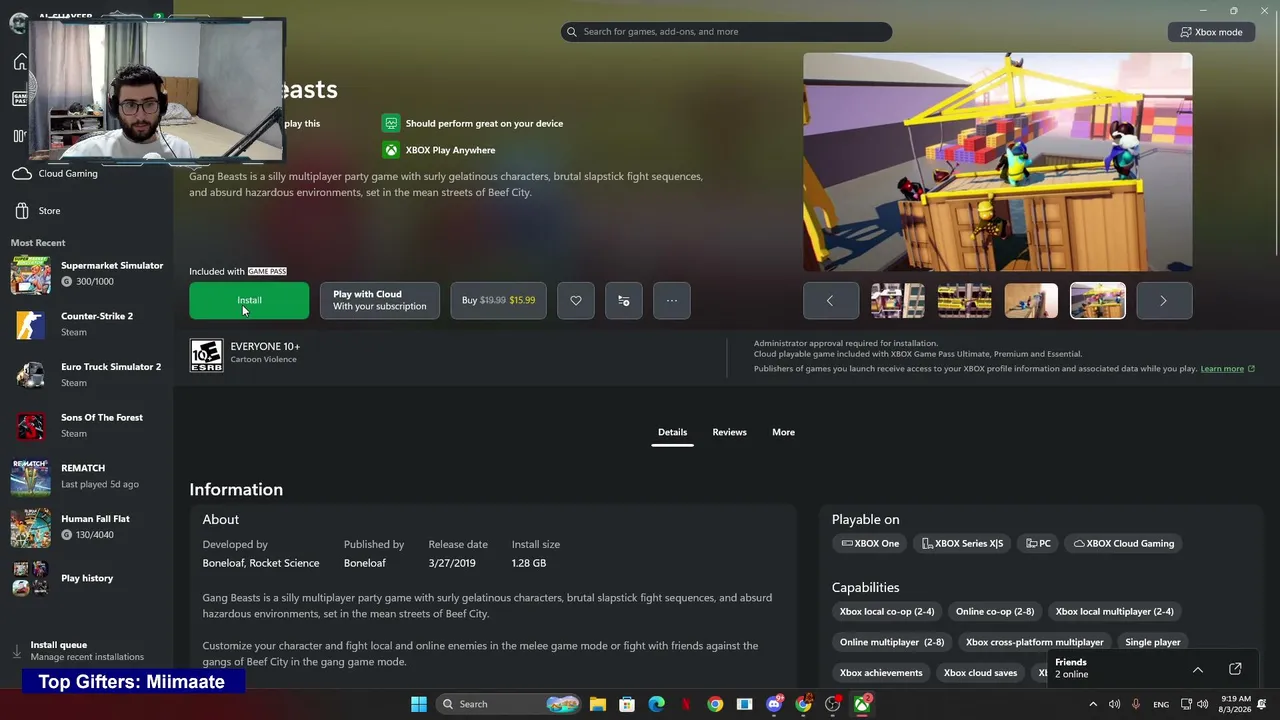Screen dimensions: 1280x720
Task: Show the next screenshot with right arrow
Action: coord(1164,301)
